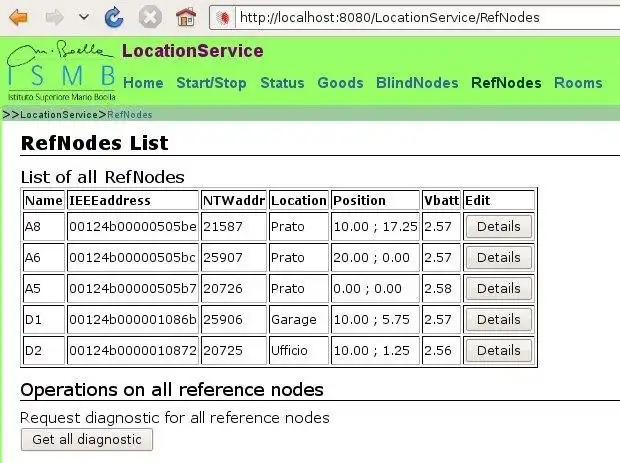Click position 10.00 ; 17.25
Viewport: 620px width, 463px height.
point(375,227)
